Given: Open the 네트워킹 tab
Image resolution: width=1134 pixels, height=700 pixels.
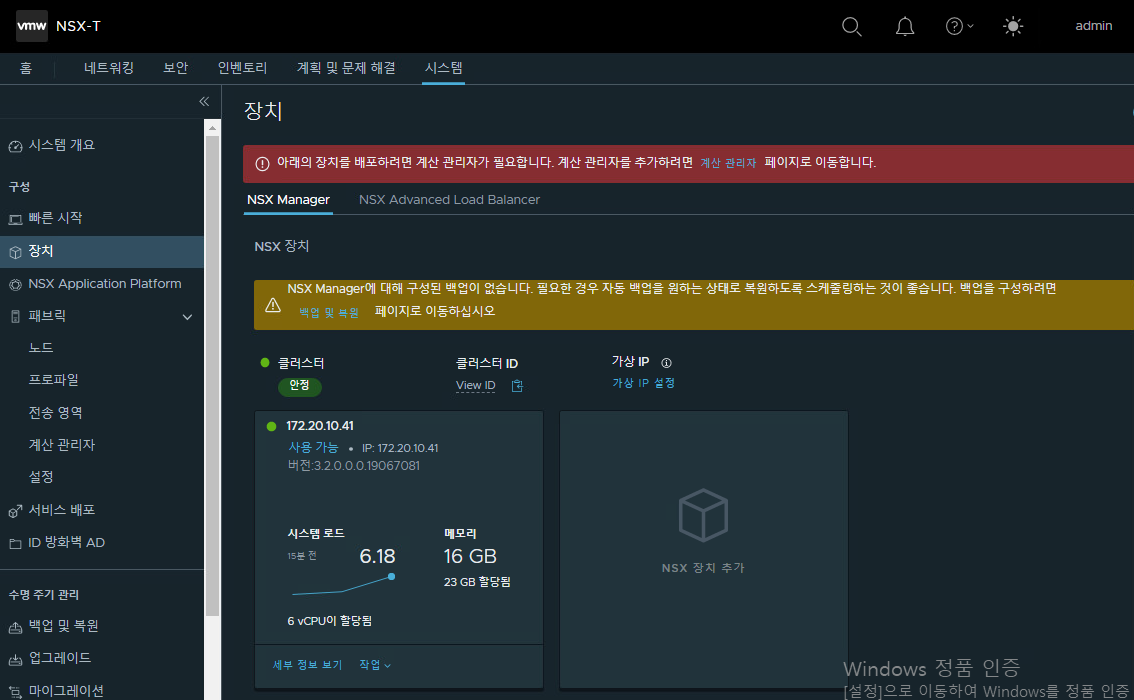Looking at the screenshot, I should tap(108, 68).
